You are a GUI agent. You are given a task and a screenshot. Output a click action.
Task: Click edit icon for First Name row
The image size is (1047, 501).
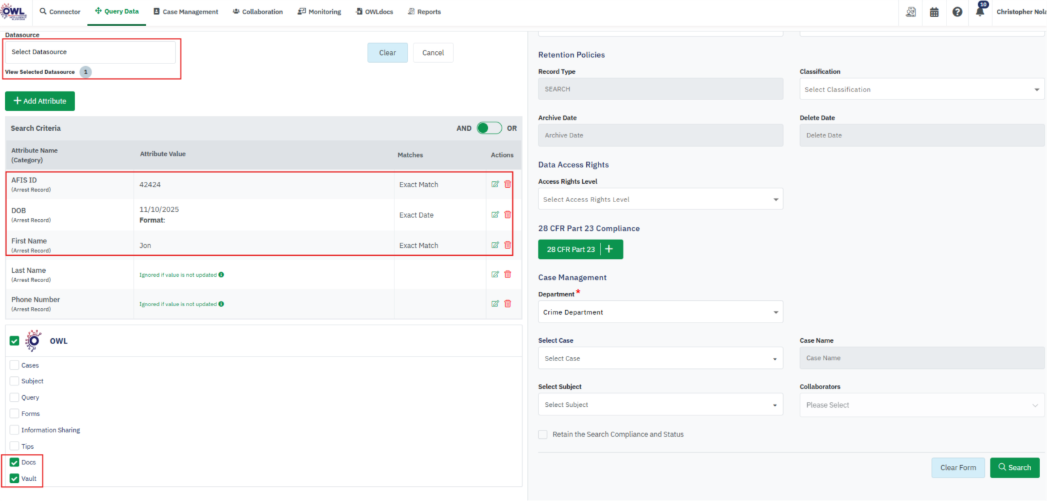495,245
